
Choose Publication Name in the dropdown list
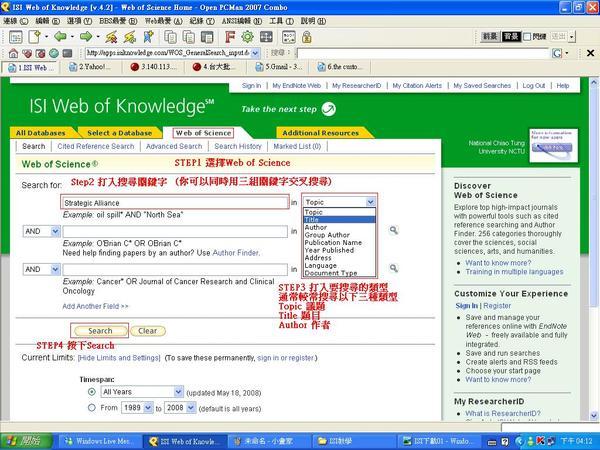click(339, 243)
